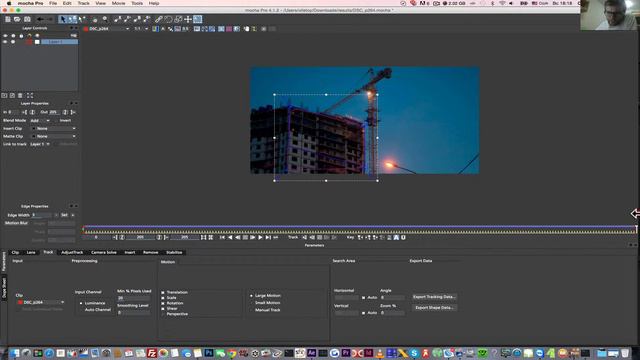The height and width of the screenshot is (360, 640).
Task: Click the Zoom timeline to full range icon
Action: (211, 237)
